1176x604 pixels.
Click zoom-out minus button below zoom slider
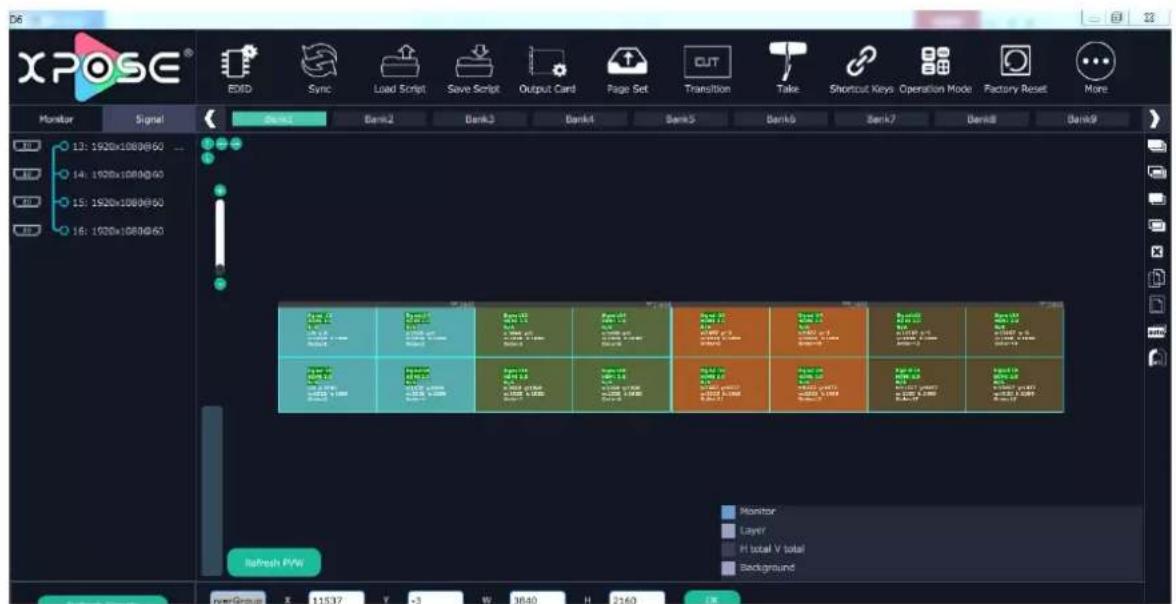220,284
